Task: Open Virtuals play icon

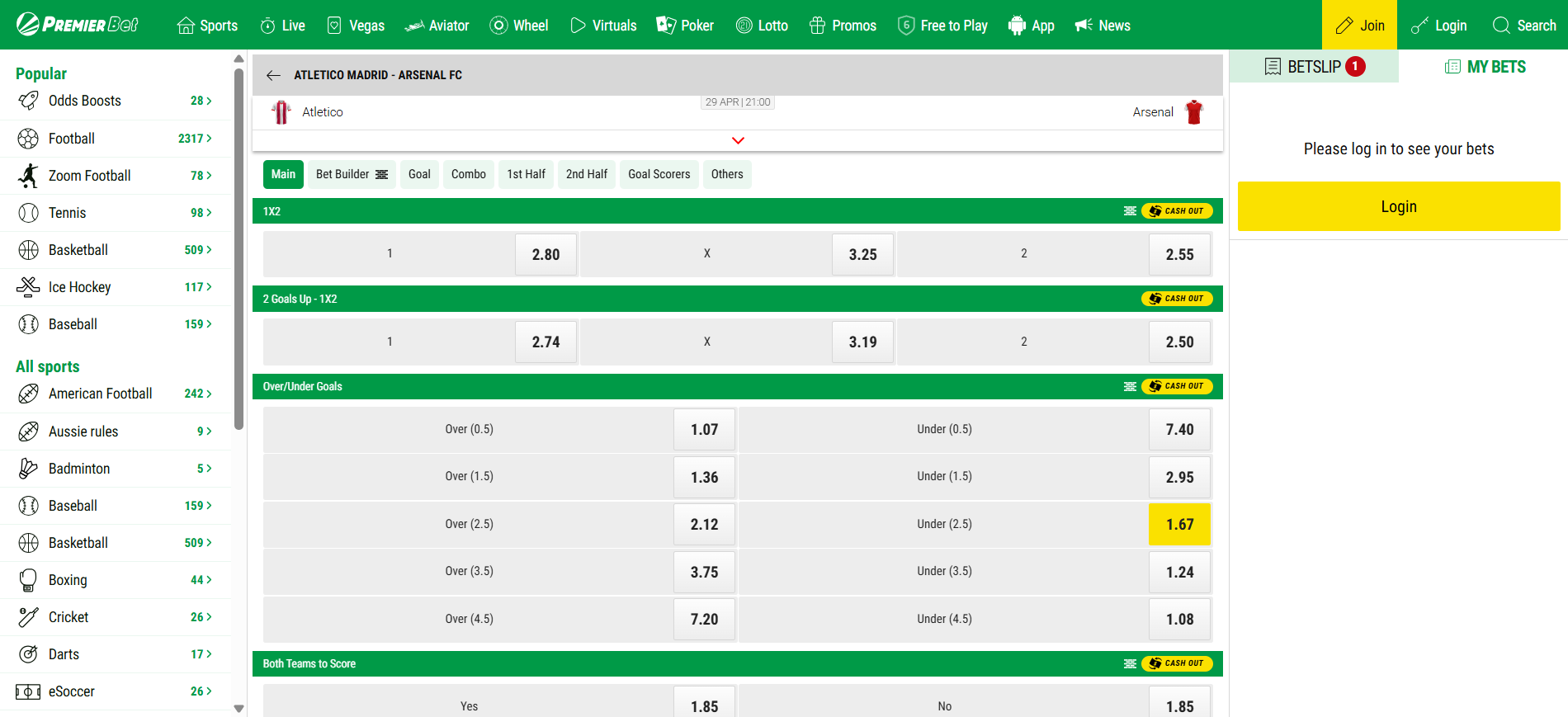Action: tap(578, 26)
